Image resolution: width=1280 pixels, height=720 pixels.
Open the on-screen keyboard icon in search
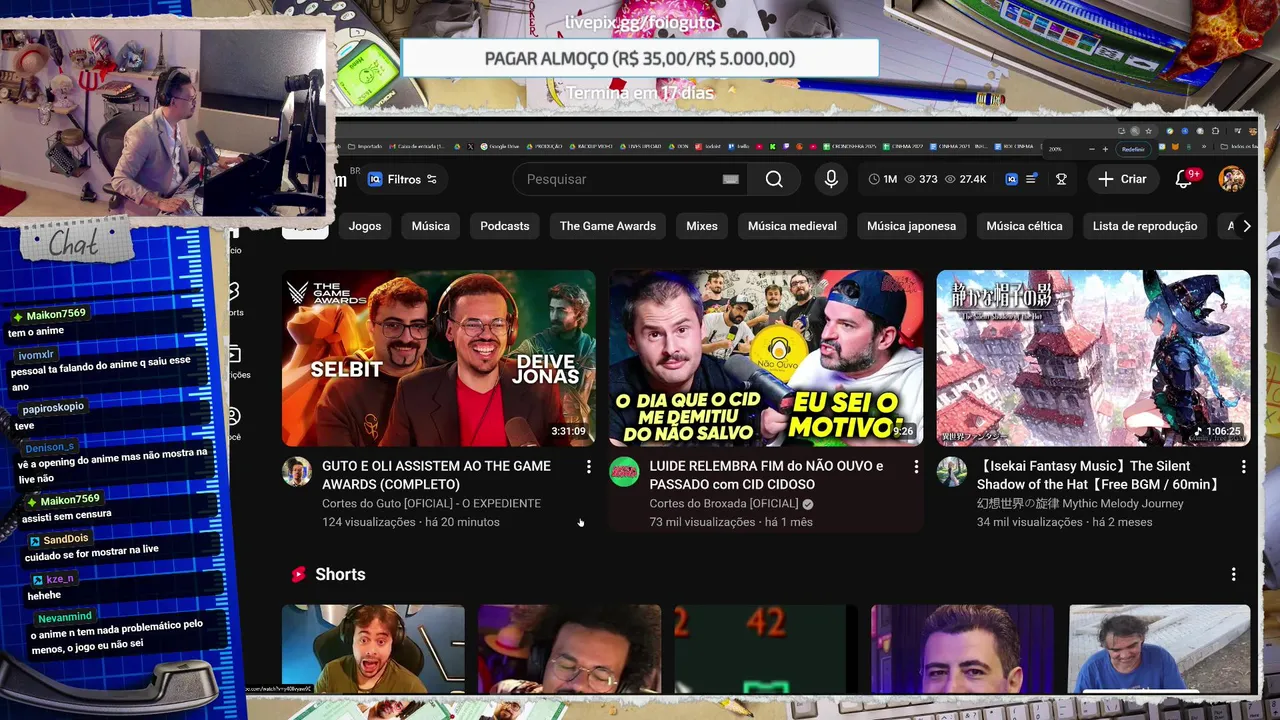pyautogui.click(x=731, y=179)
